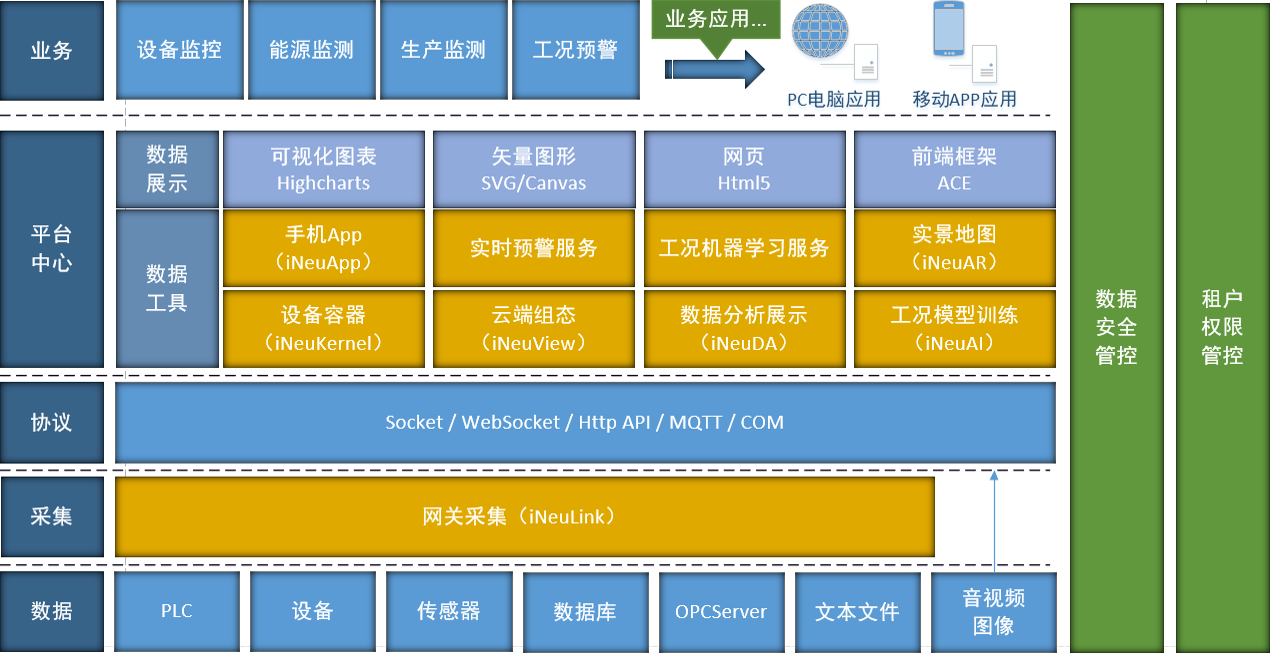Click the PC电脑应用 label
This screenshot has width=1270, height=654.
click(834, 99)
